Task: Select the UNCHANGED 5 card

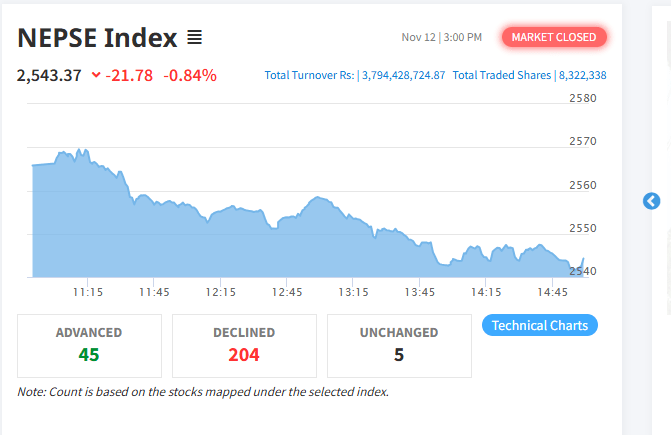Action: [x=399, y=345]
